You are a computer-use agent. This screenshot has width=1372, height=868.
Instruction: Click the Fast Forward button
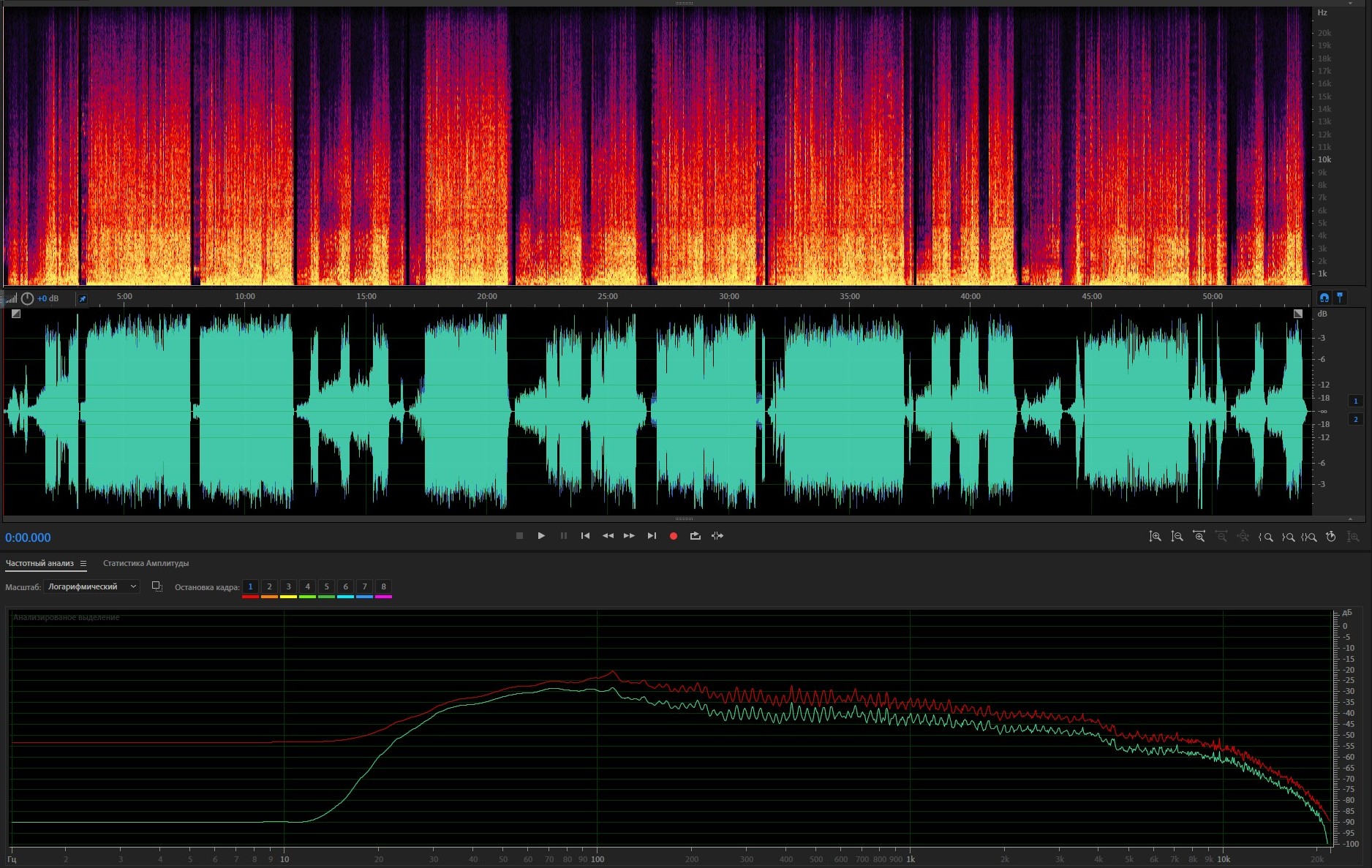629,536
